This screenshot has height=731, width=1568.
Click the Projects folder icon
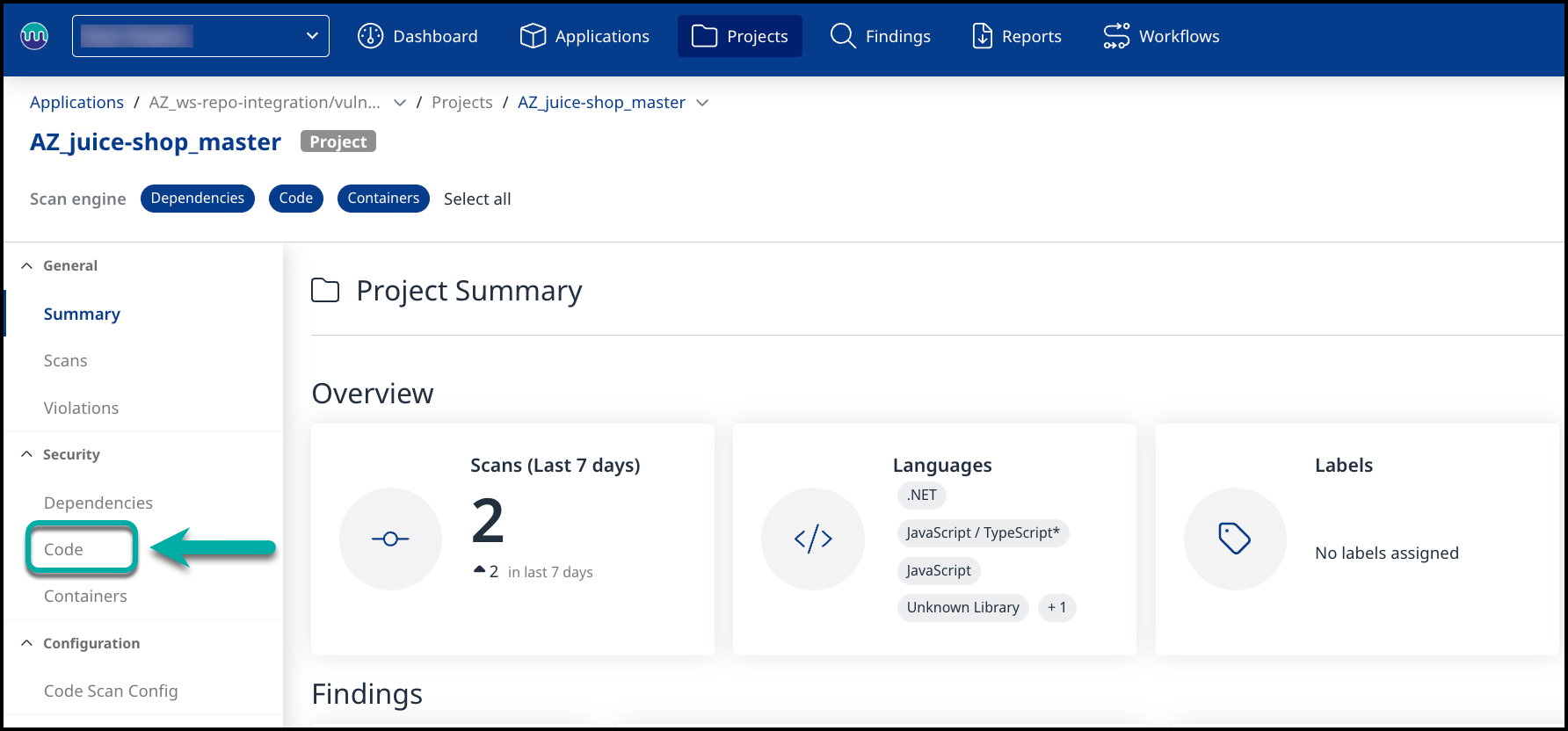tap(704, 36)
